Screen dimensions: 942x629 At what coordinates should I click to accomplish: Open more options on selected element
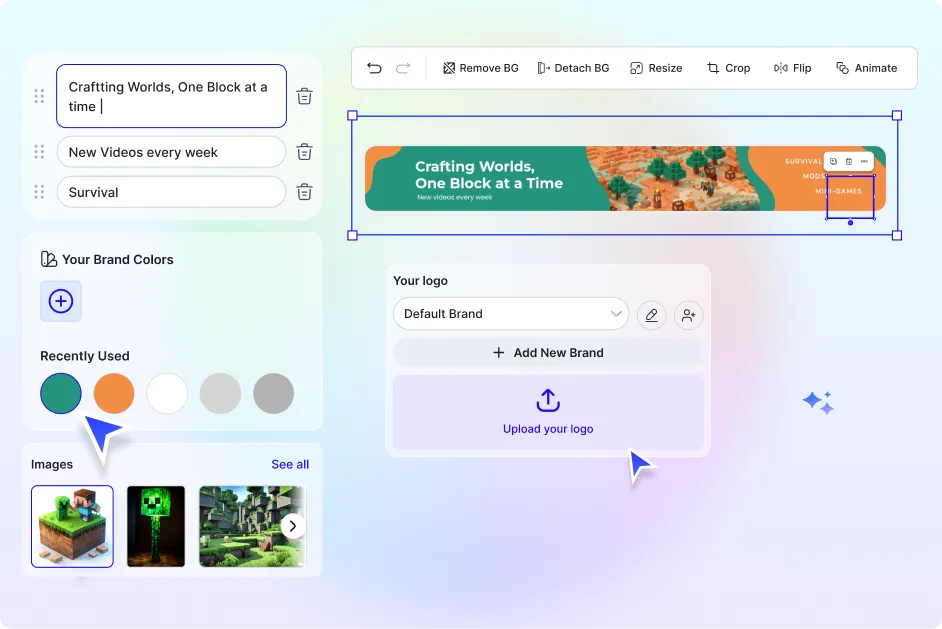[x=864, y=161]
